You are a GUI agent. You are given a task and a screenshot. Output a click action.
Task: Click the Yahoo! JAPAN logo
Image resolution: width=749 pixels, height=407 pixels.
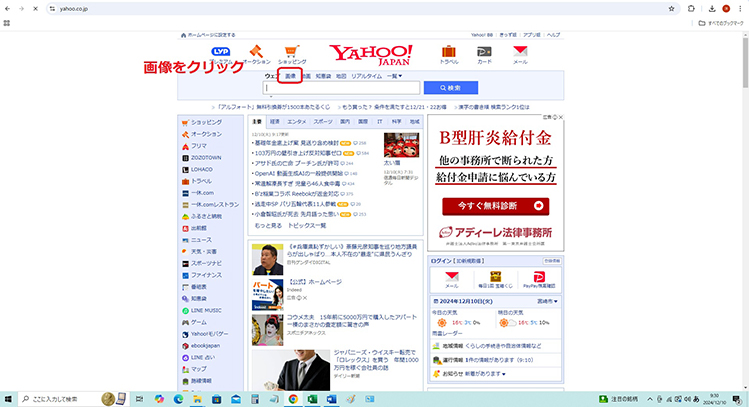tap(371, 55)
